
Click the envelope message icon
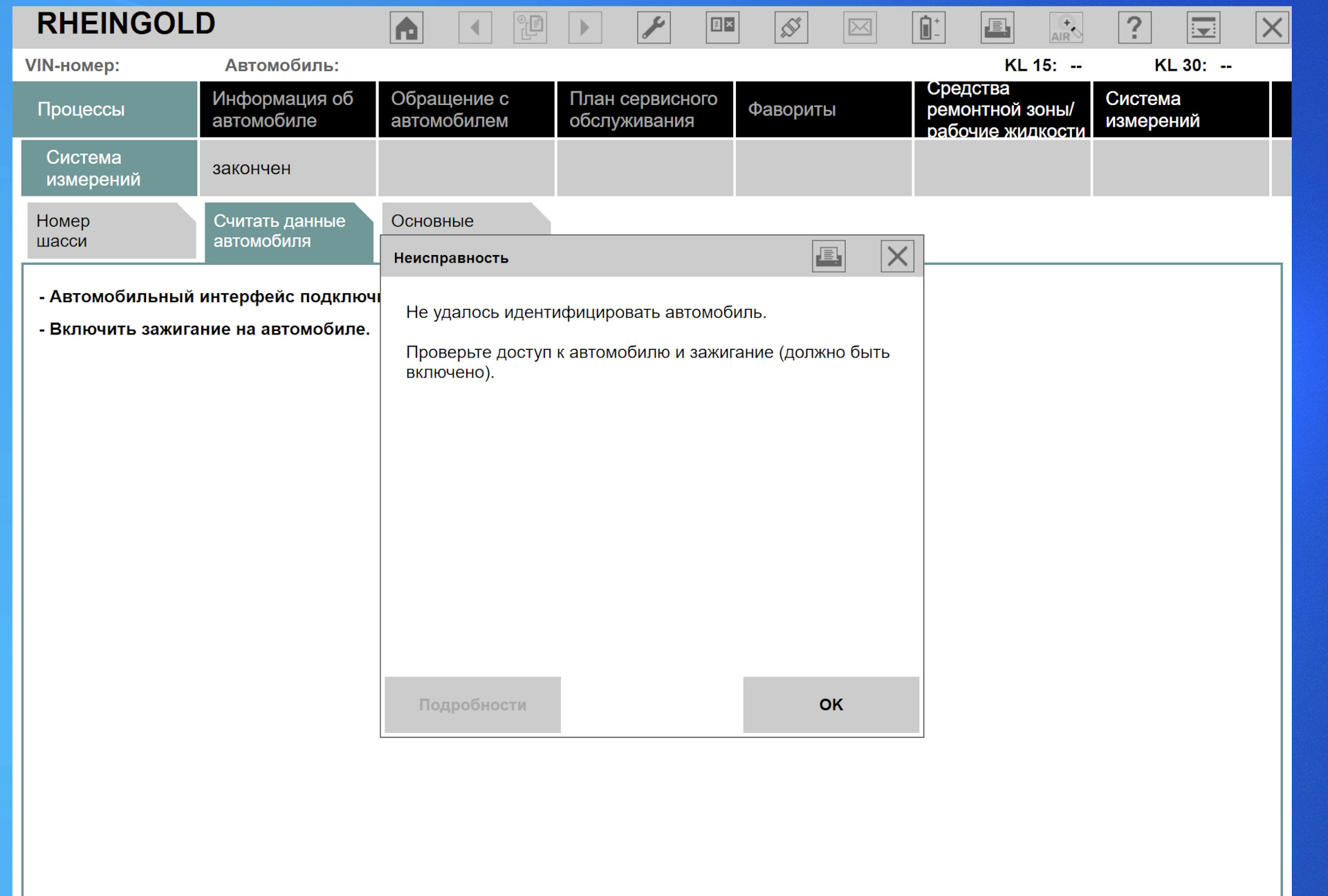click(x=860, y=28)
